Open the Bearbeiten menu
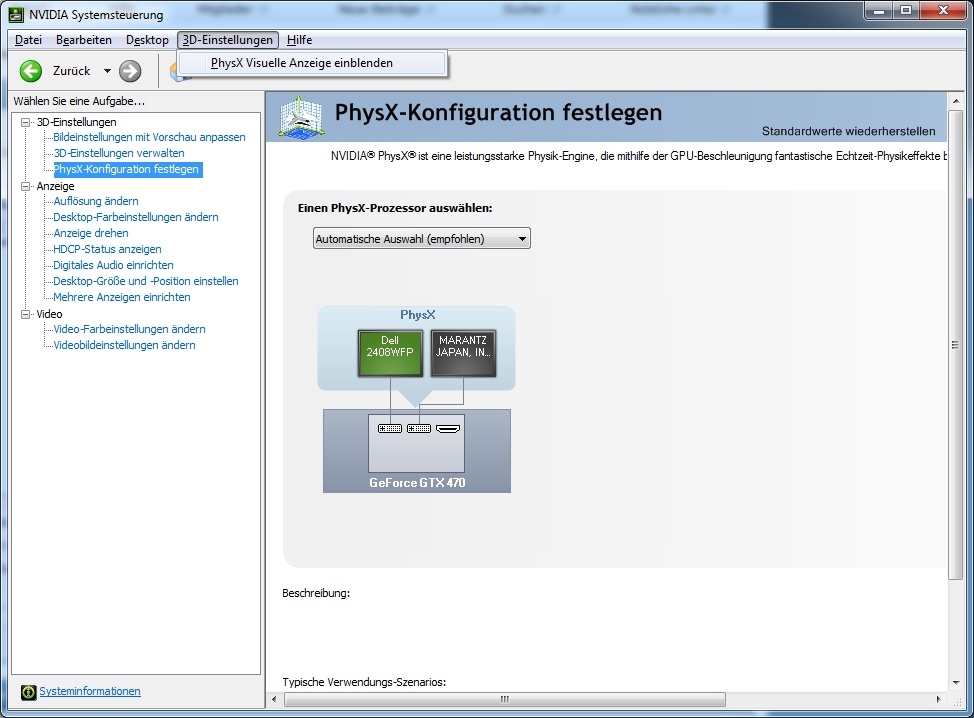Screen dimensions: 974x718 84,40
